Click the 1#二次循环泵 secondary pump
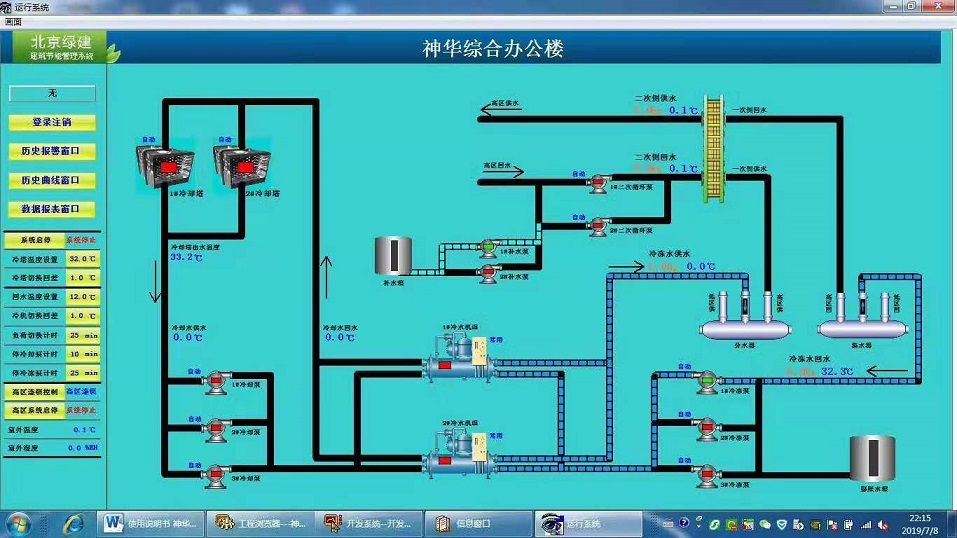 click(x=597, y=182)
